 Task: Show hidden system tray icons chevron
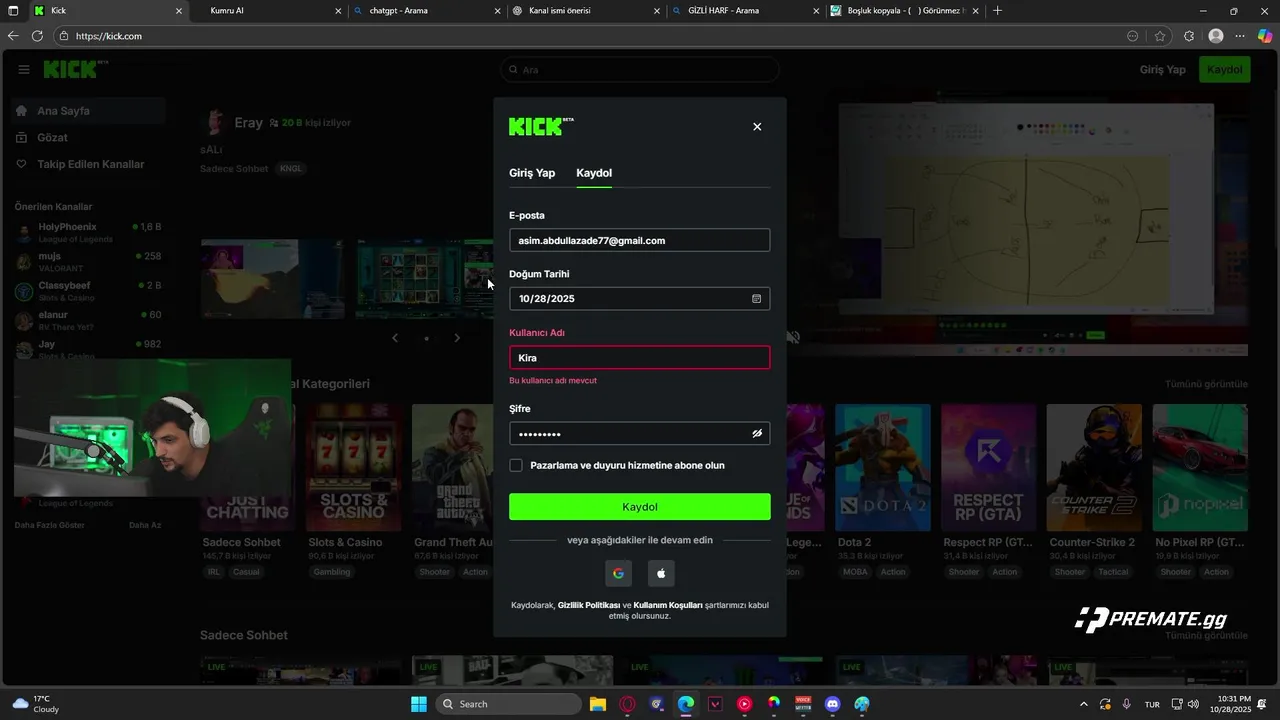pos(1083,704)
